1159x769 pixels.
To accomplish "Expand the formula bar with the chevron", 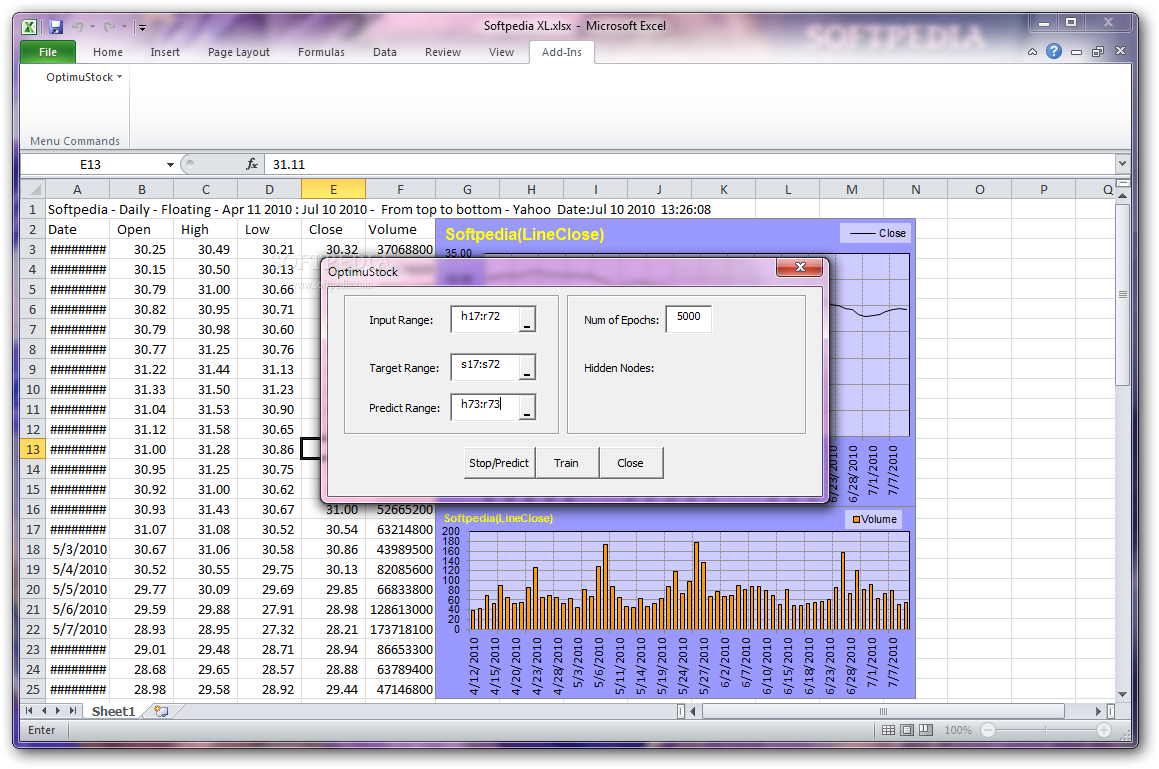I will (x=1122, y=163).
